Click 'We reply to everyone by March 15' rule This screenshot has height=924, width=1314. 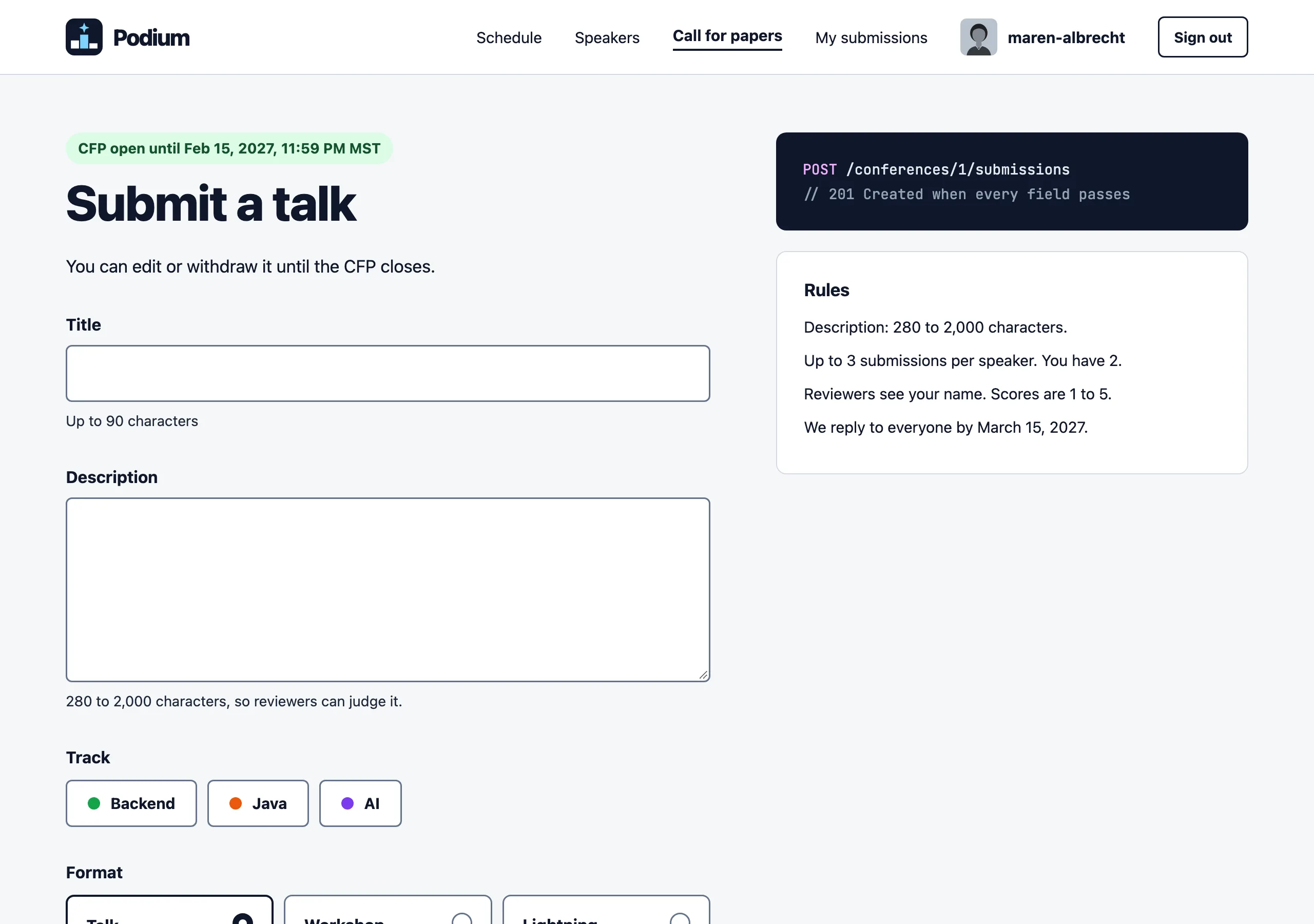click(946, 428)
